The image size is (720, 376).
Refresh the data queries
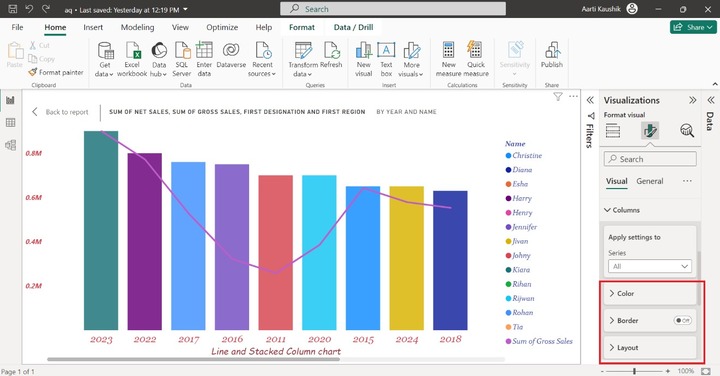tap(331, 55)
